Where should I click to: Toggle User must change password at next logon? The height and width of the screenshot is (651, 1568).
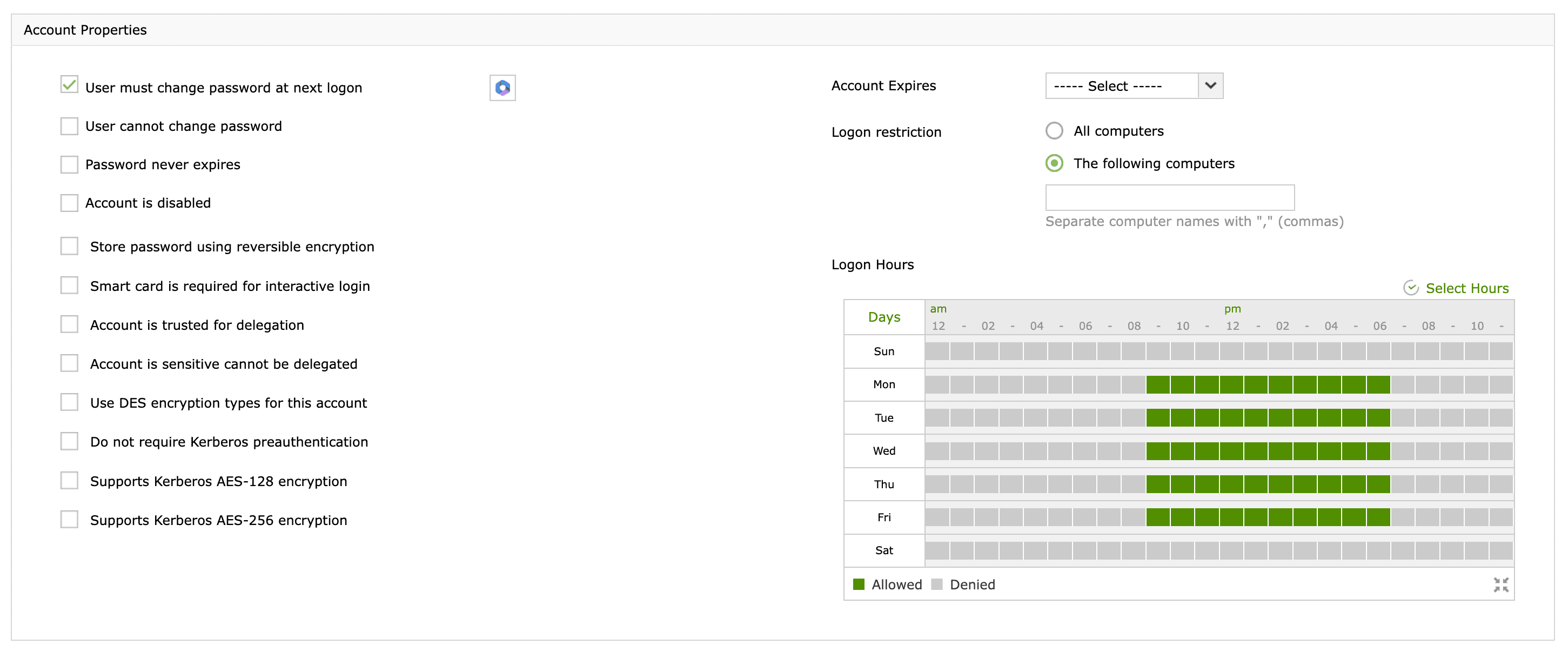(69, 85)
